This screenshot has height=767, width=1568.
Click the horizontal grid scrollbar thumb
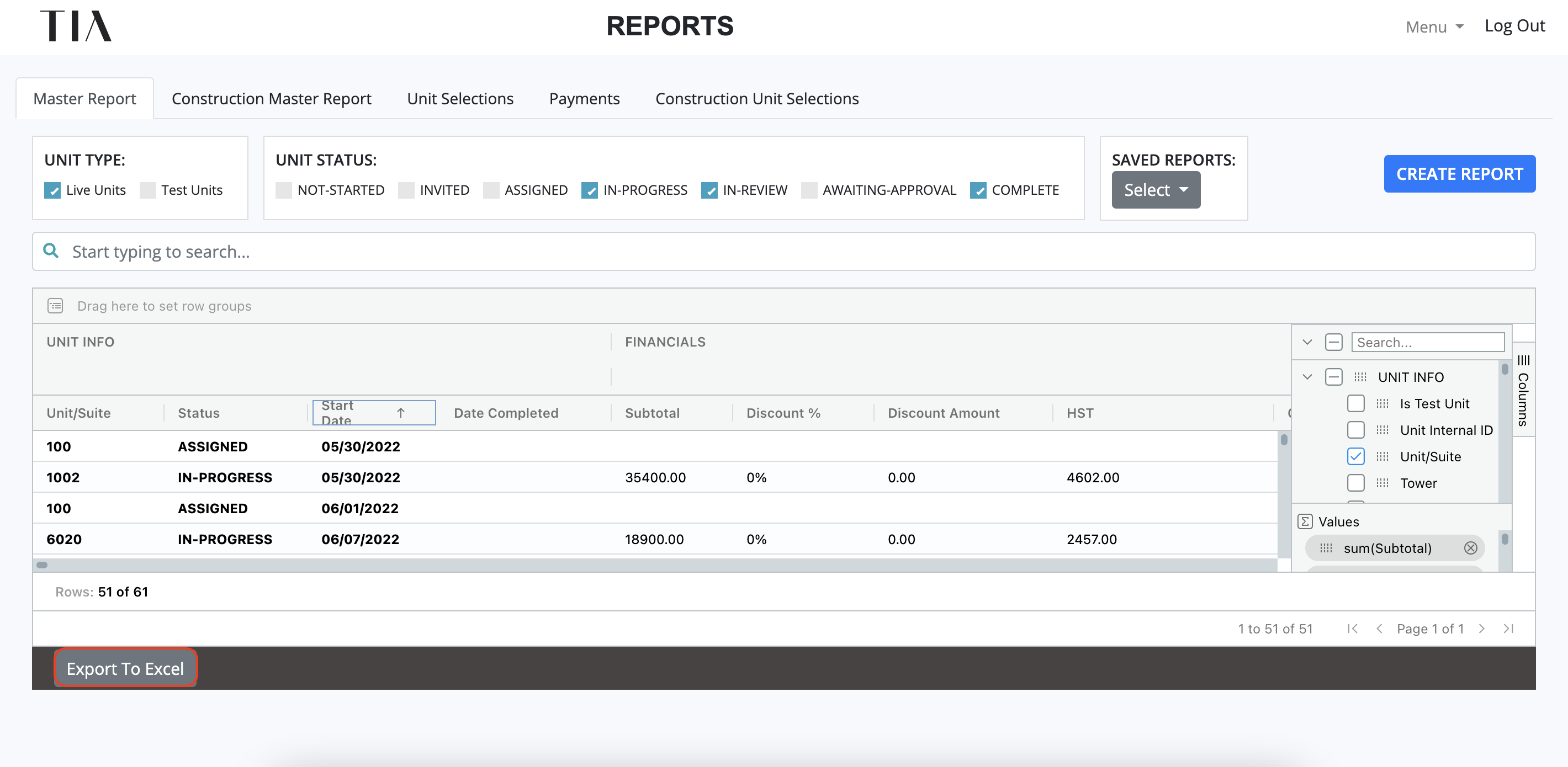[x=42, y=564]
